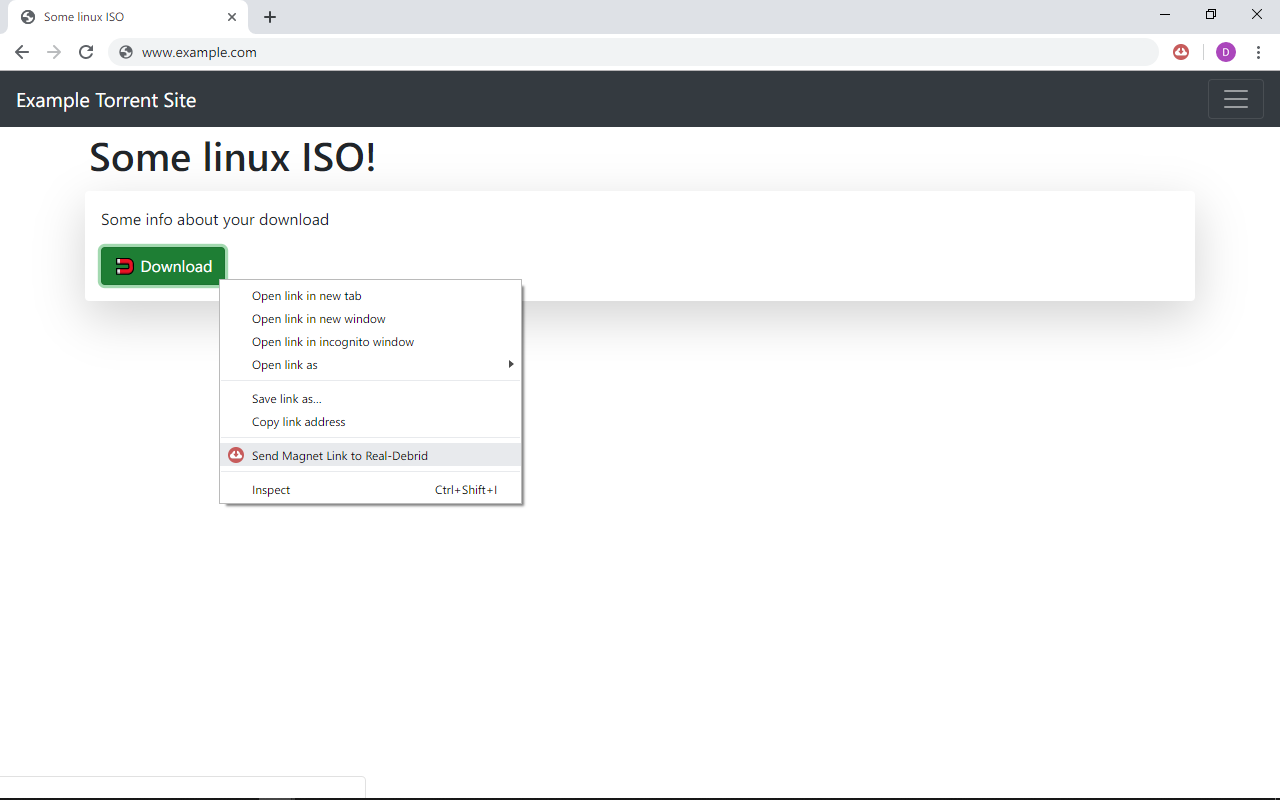Select Send Magnet Link to Real-Debrid
1280x800 pixels.
pos(340,455)
